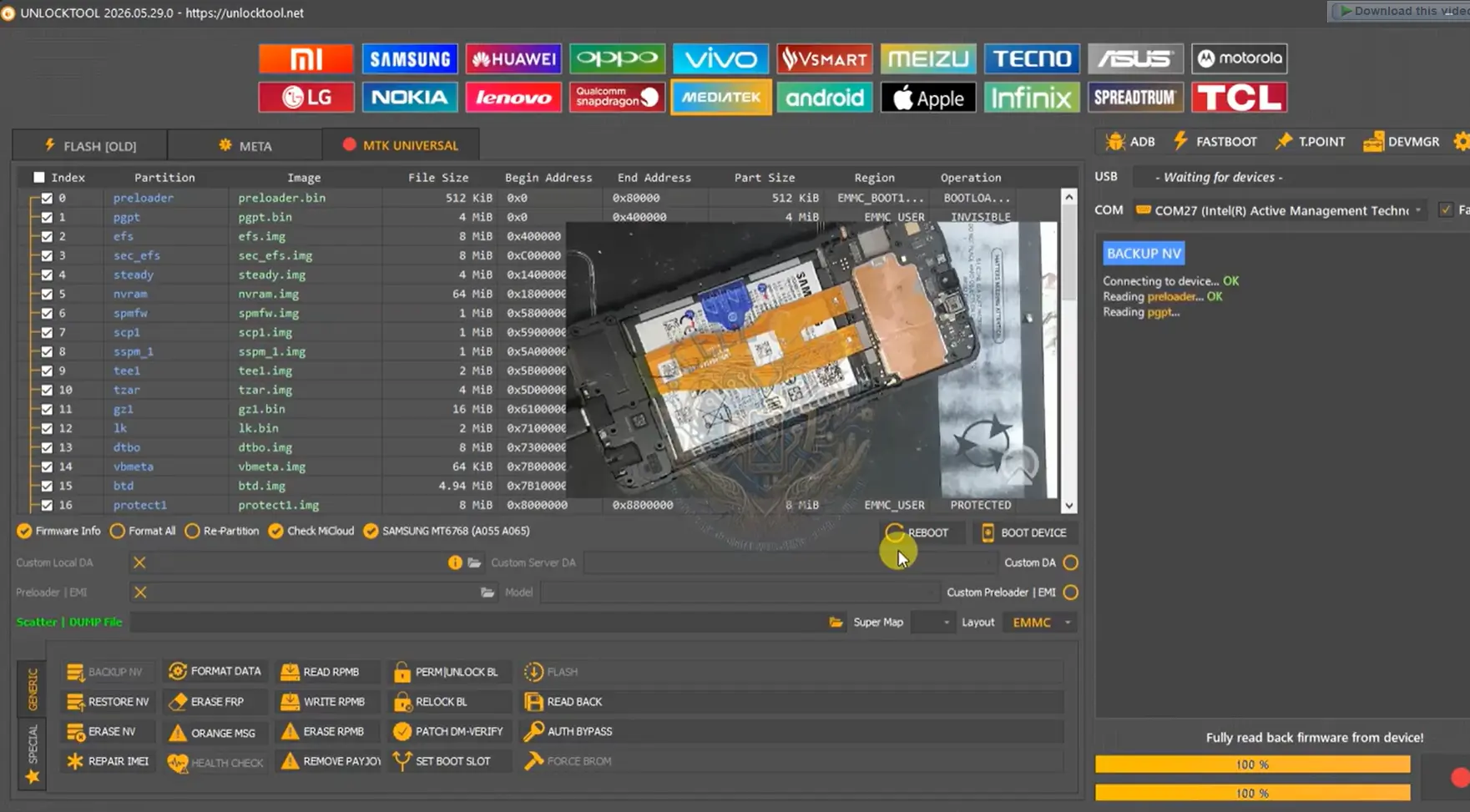
Task: Select the Infinix brand logo
Action: coord(1032,98)
